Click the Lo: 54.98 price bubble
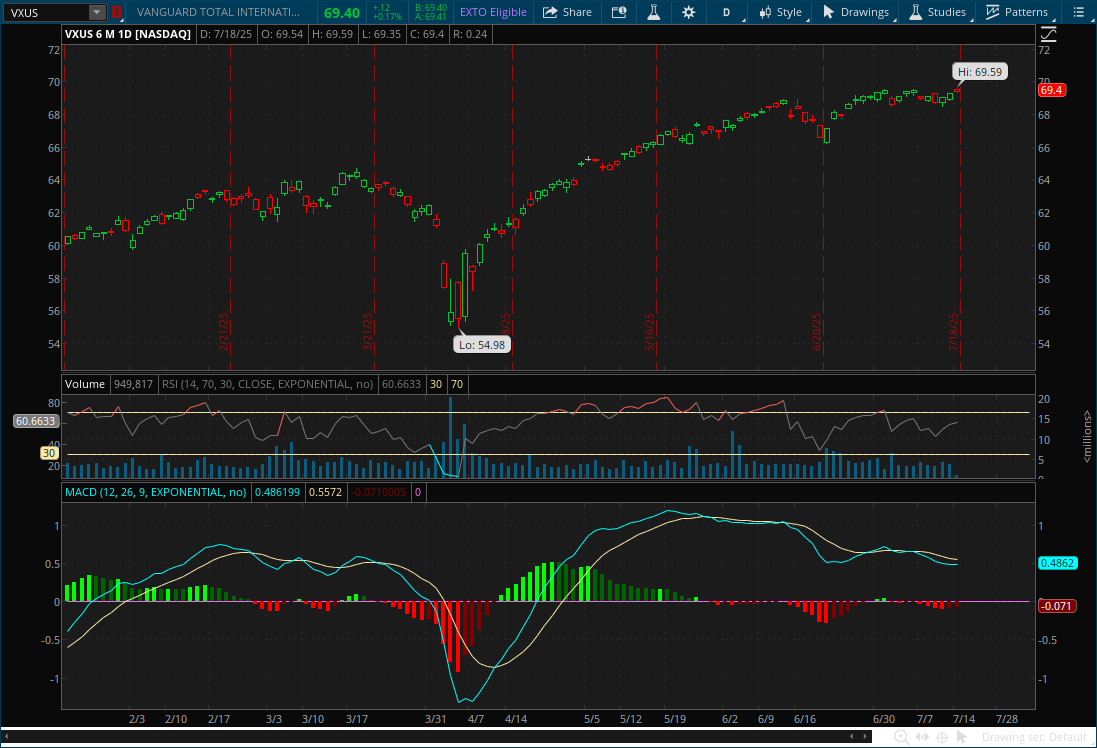 482,344
